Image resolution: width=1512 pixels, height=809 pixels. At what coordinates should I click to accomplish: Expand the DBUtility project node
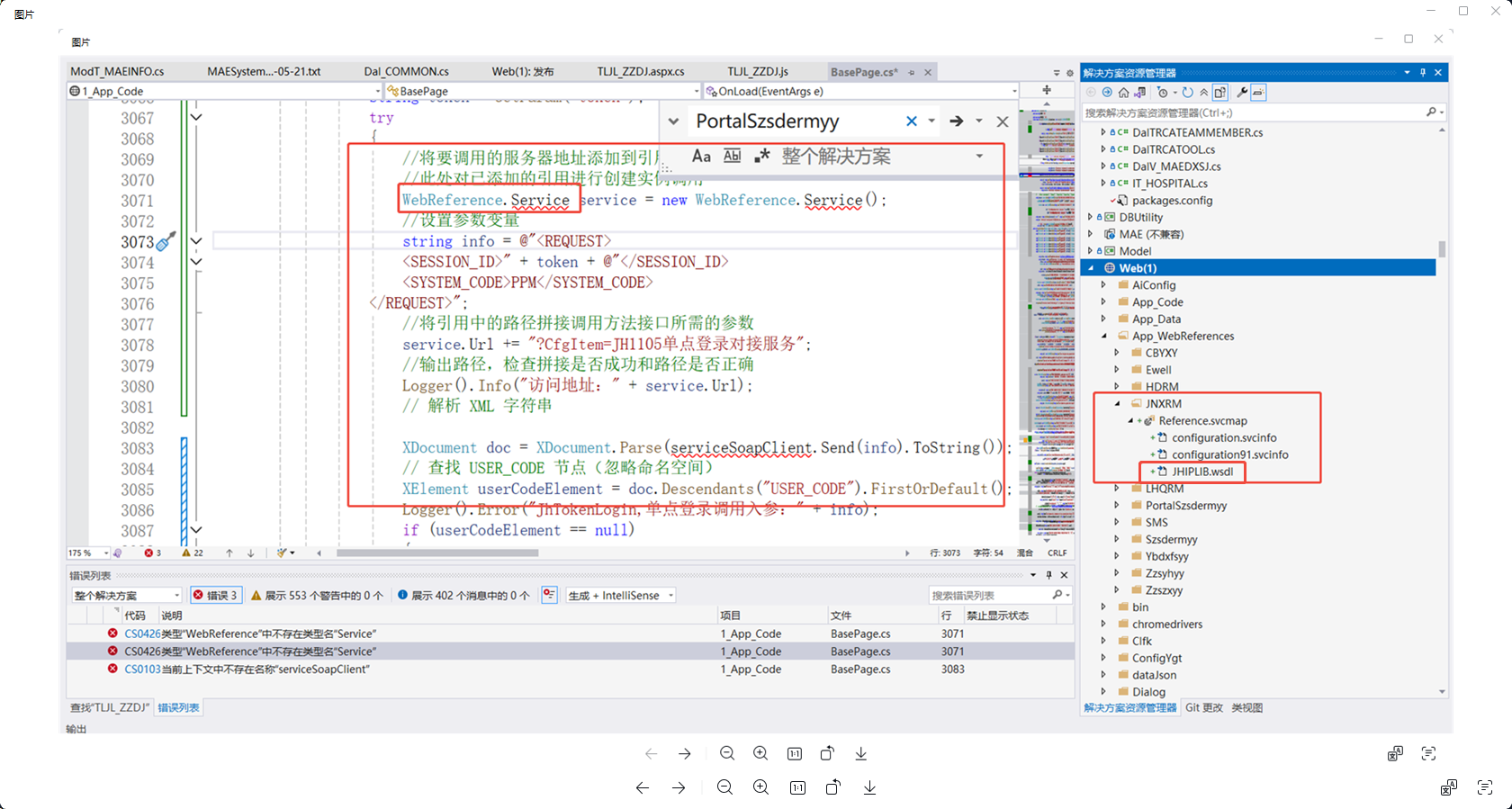coord(1091,217)
